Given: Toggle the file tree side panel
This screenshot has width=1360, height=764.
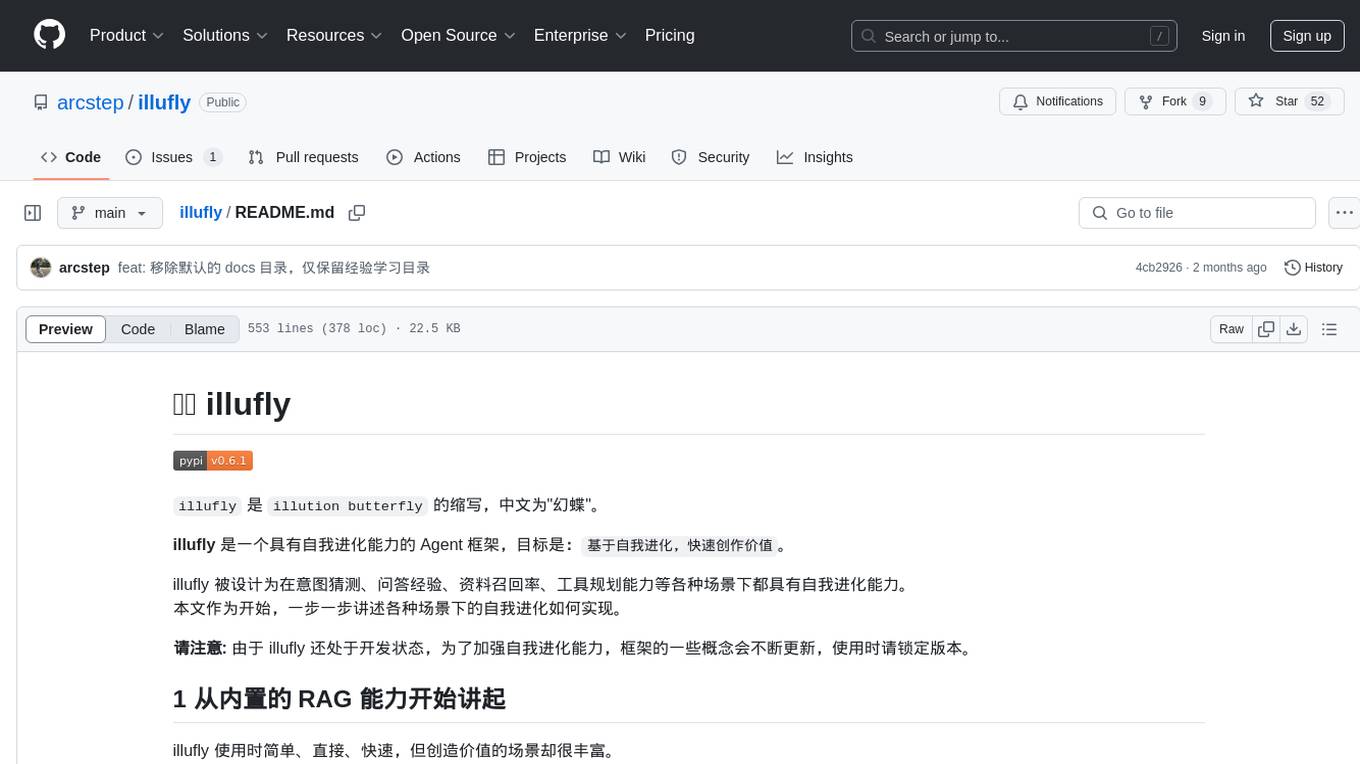Looking at the screenshot, I should 33,213.
